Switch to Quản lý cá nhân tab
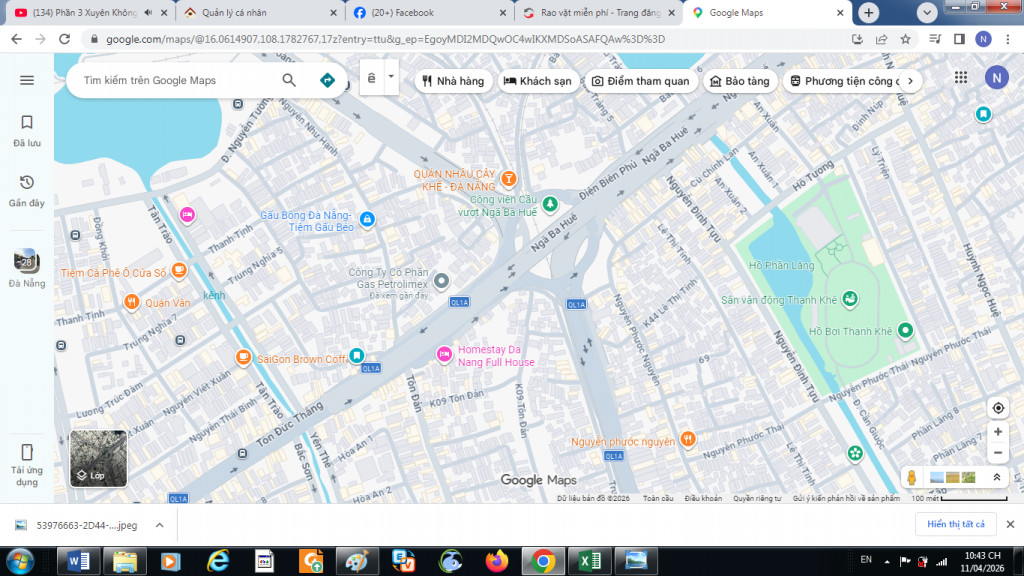Image resolution: width=1024 pixels, height=576 pixels. [x=255, y=13]
